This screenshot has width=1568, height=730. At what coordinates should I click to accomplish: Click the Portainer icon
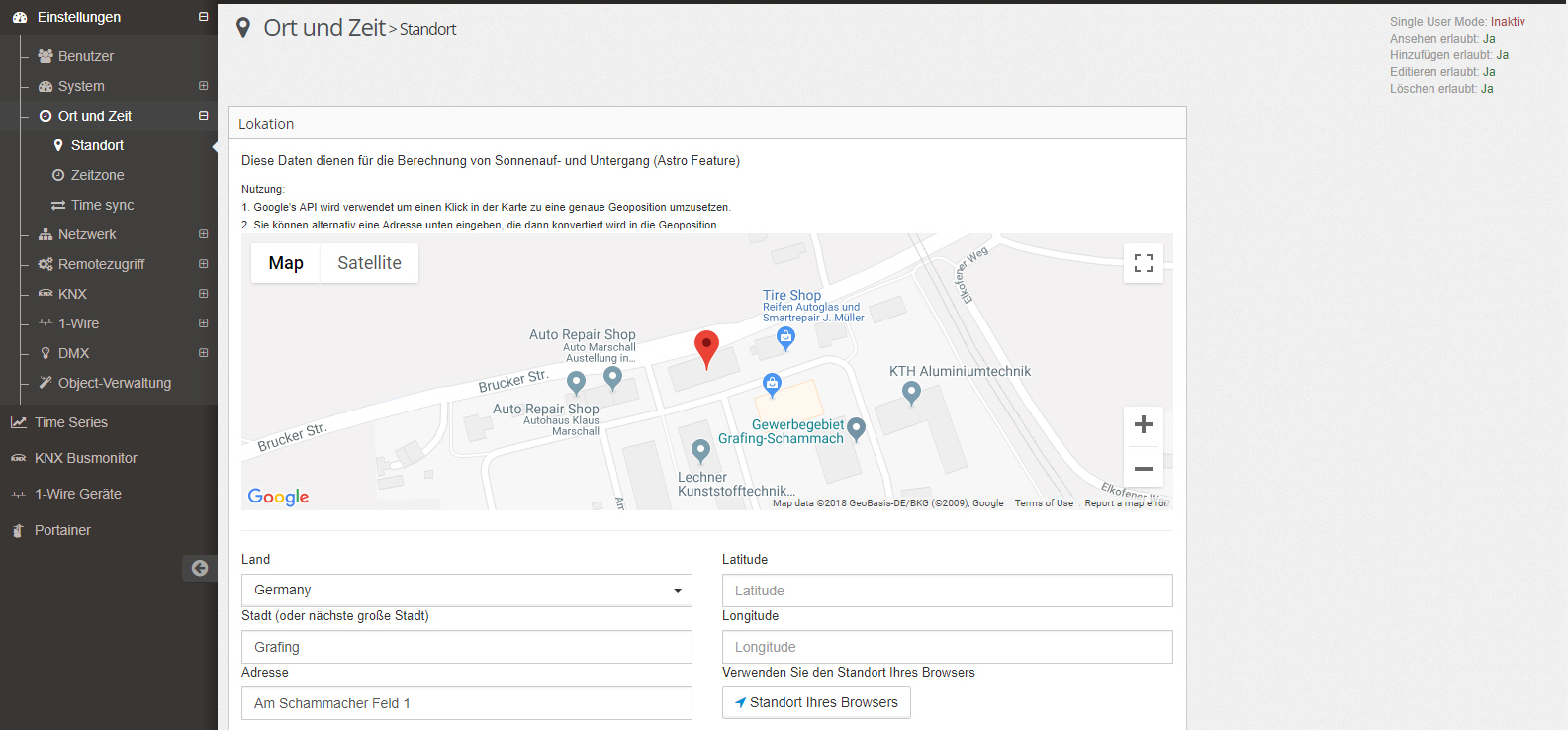click(x=18, y=530)
